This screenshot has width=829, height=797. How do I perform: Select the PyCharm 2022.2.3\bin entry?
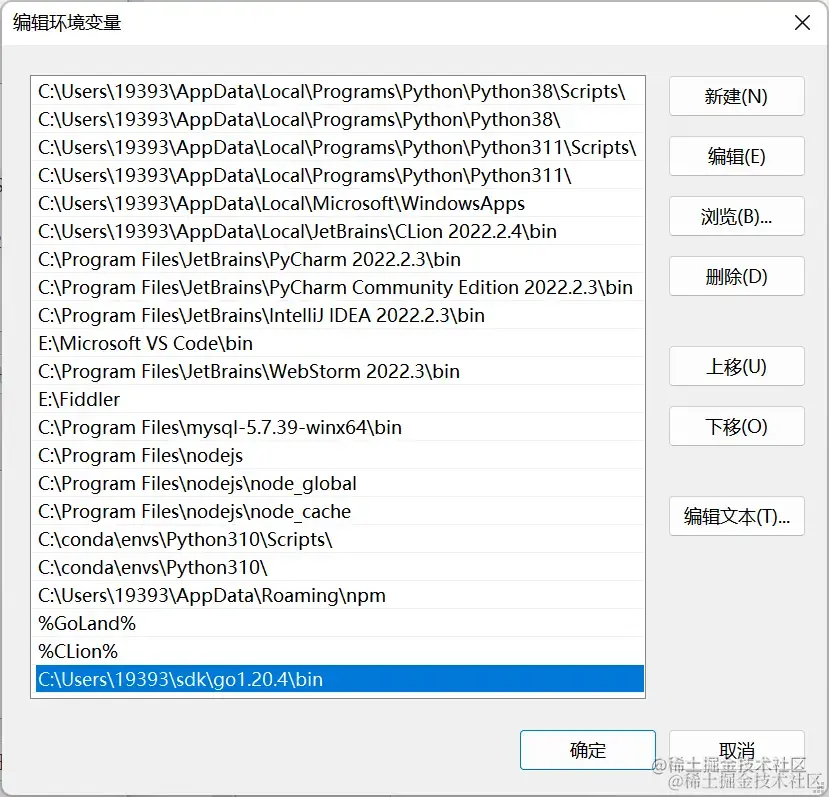click(x=338, y=260)
